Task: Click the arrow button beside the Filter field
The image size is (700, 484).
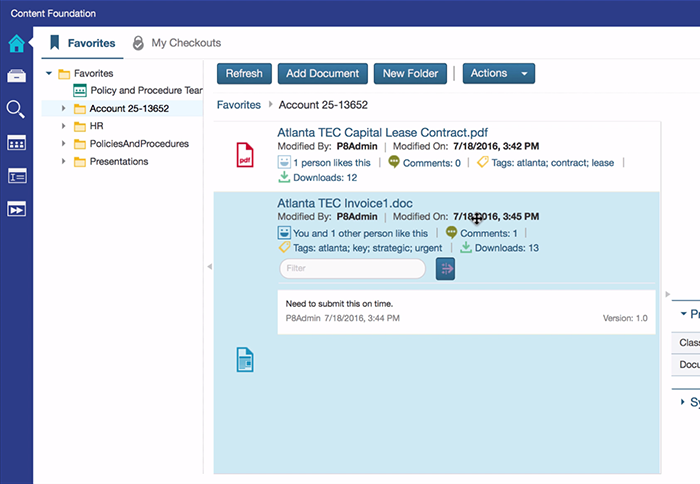Action: point(446,268)
